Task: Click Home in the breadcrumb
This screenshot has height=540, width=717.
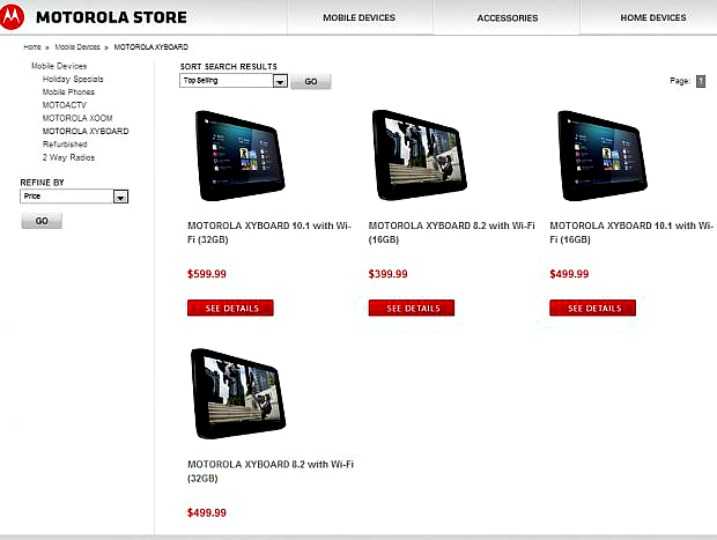Action: point(32,47)
